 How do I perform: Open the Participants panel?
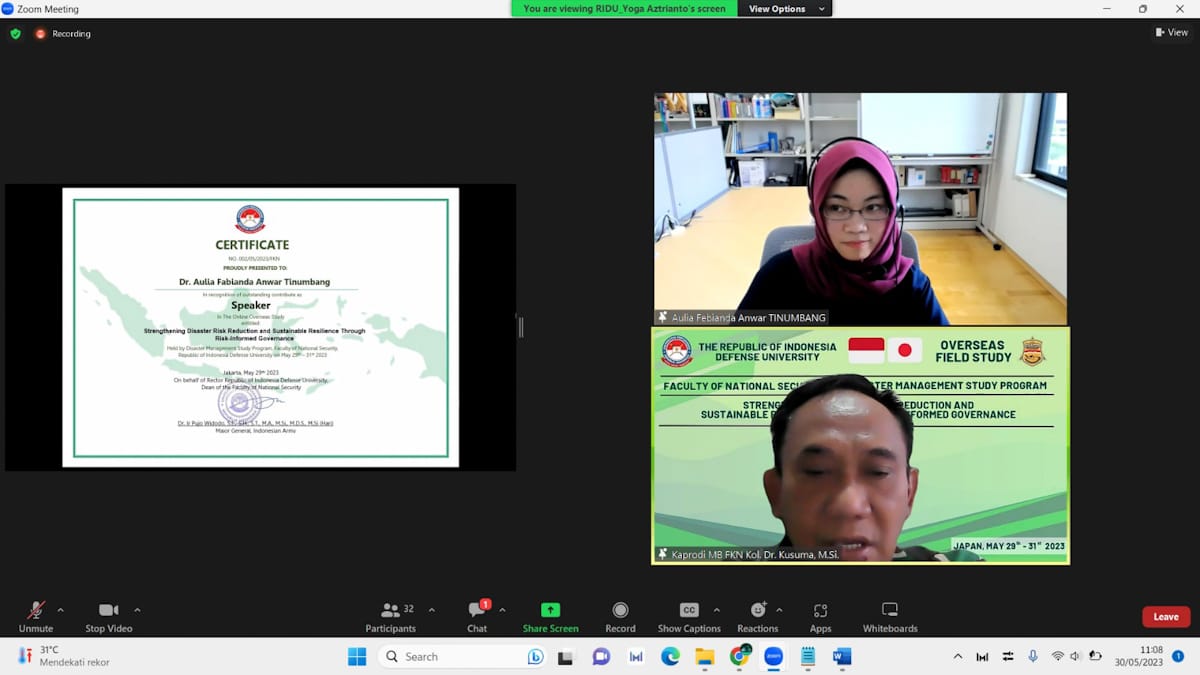click(390, 617)
